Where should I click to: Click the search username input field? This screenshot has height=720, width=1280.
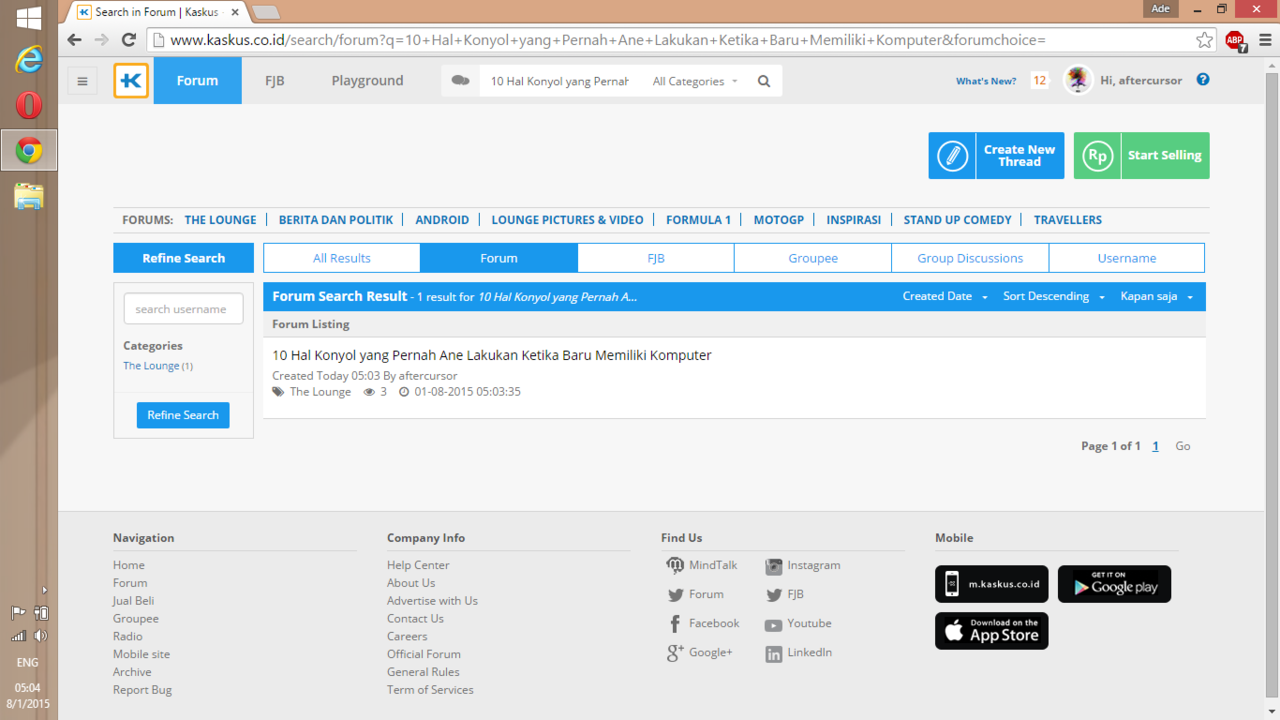coord(183,309)
